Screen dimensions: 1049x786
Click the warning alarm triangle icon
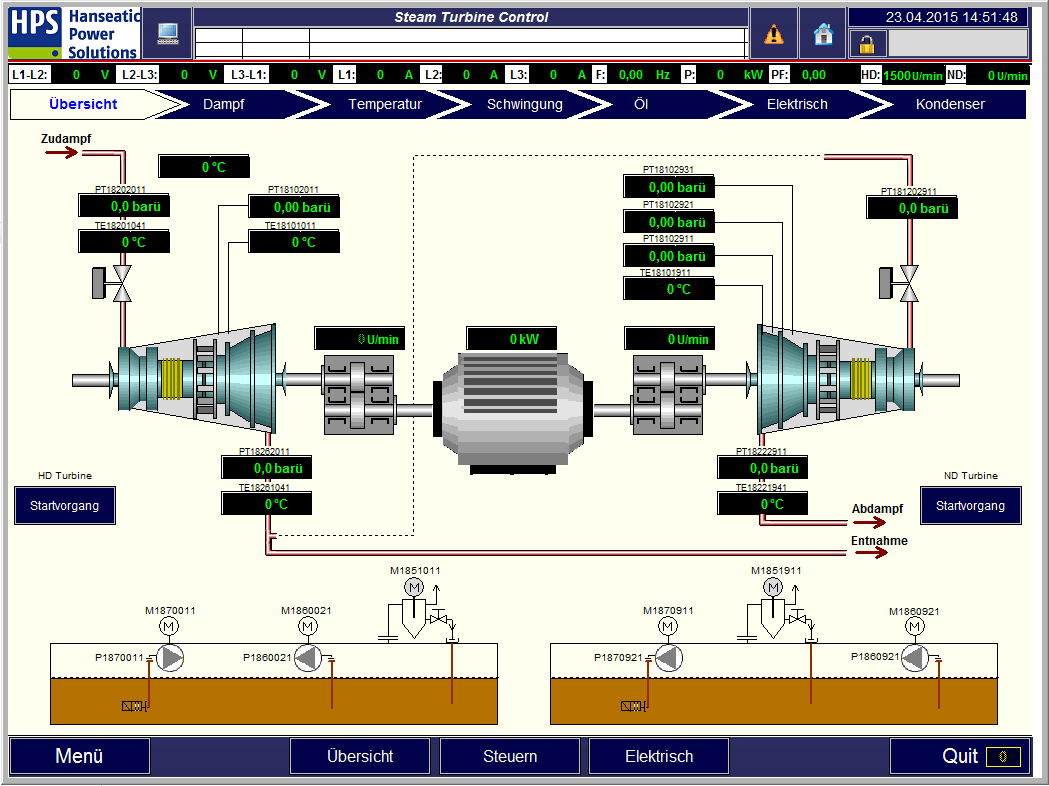(x=774, y=34)
